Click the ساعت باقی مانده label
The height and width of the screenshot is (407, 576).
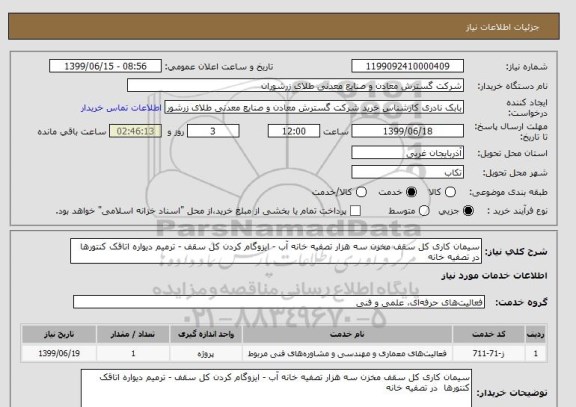(72, 132)
